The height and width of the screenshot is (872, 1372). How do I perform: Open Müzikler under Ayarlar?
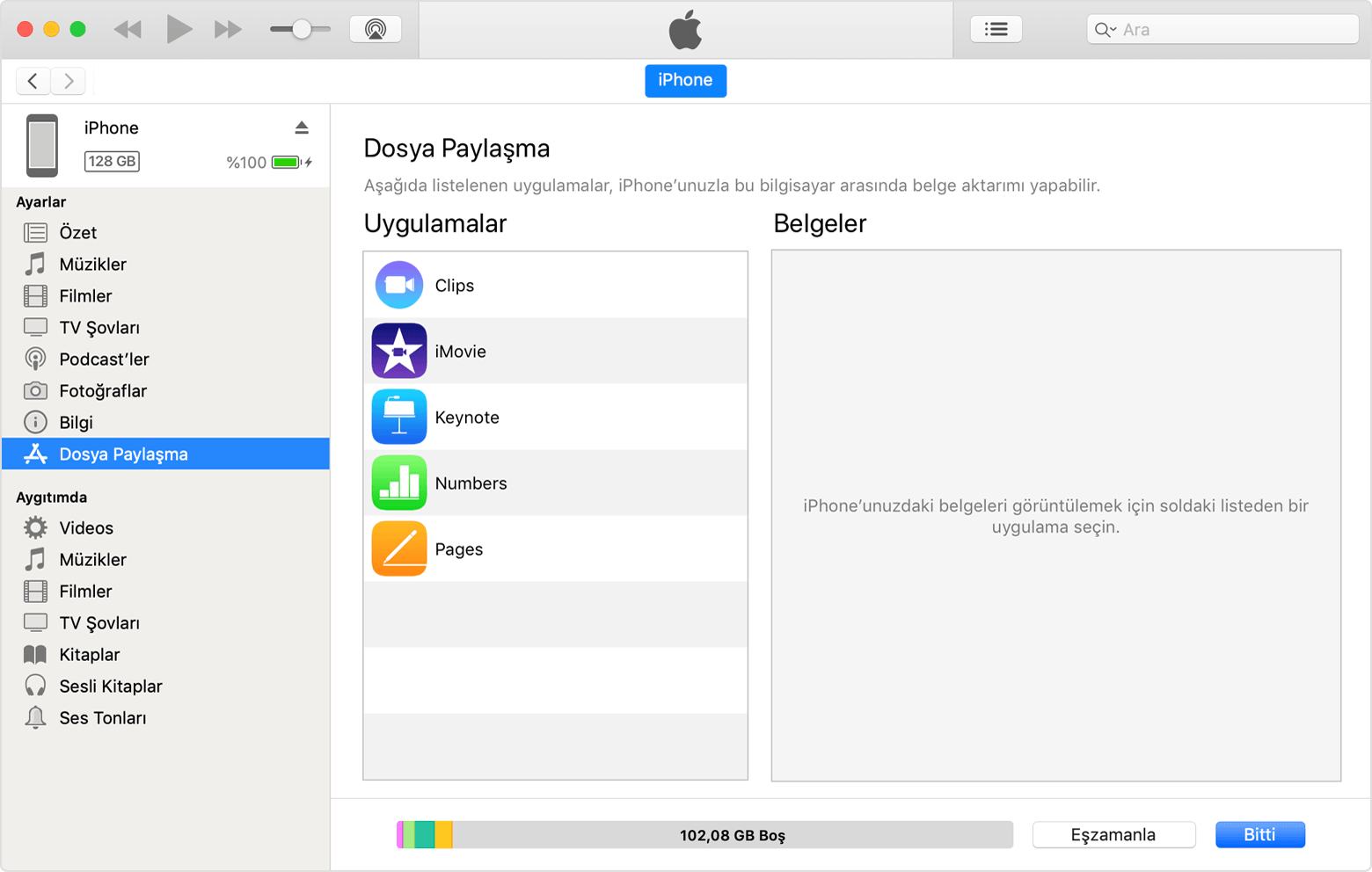[165, 264]
